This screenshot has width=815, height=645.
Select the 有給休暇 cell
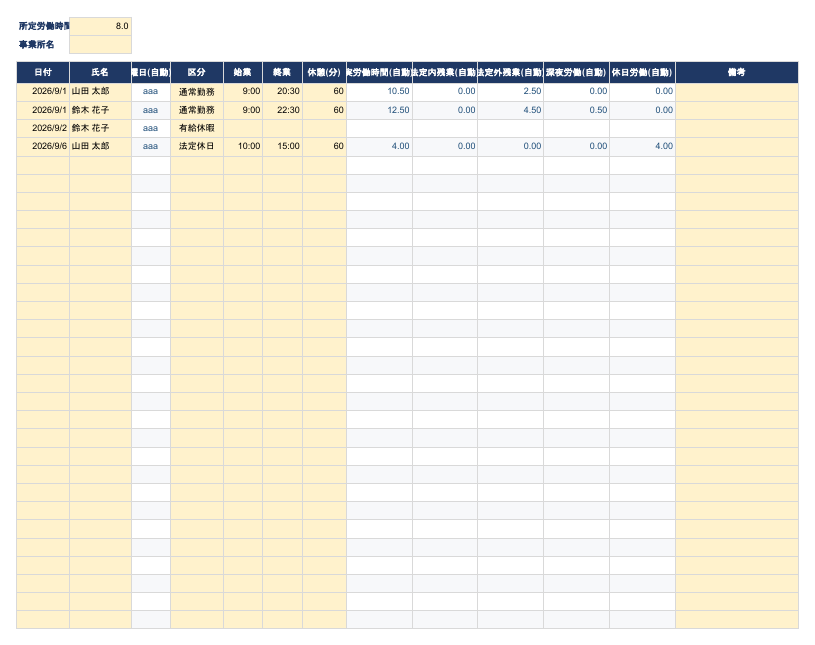[197, 128]
